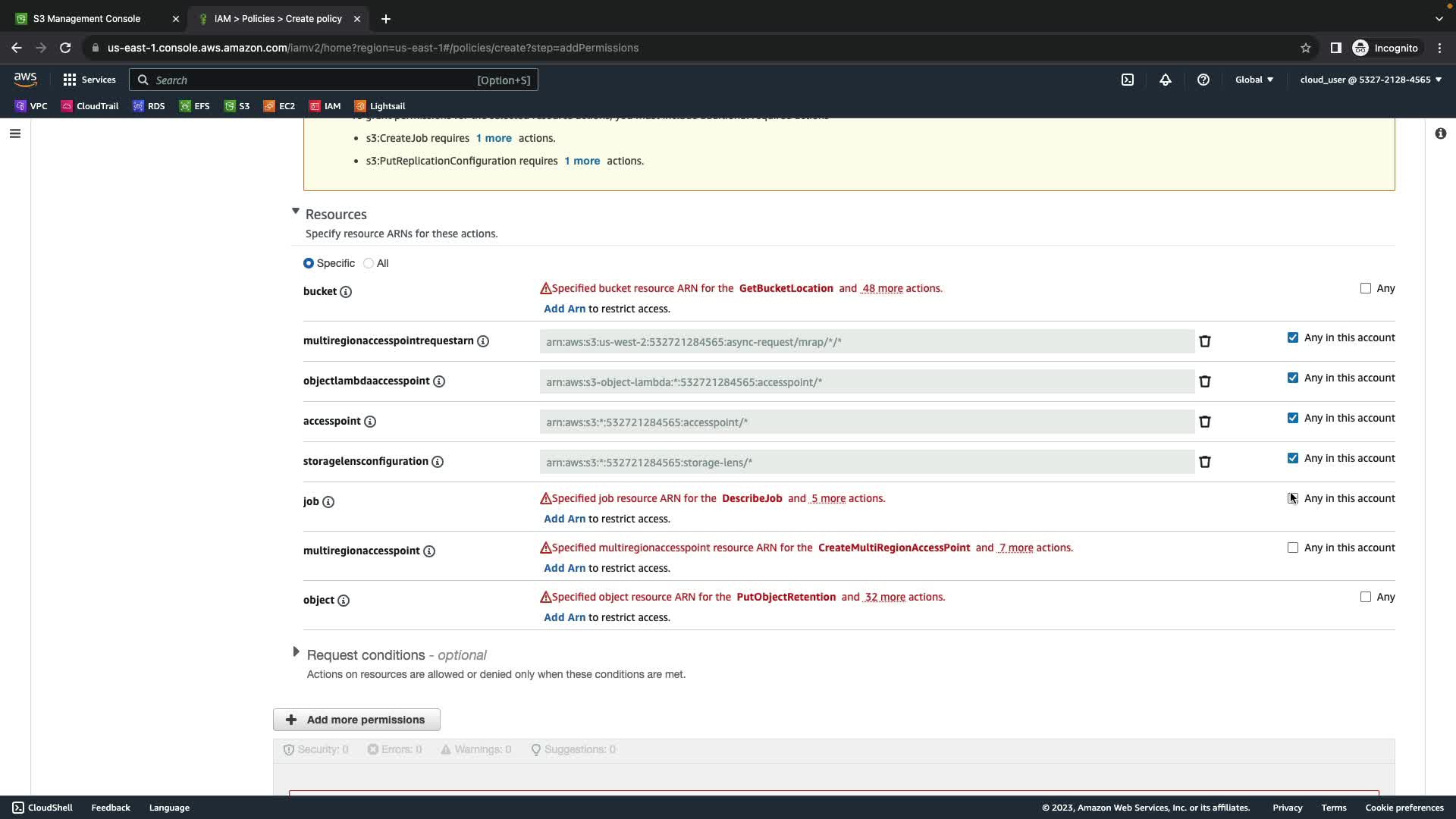Screen dimensions: 1456x819
Task: Click Add more permissions button
Action: (x=356, y=720)
